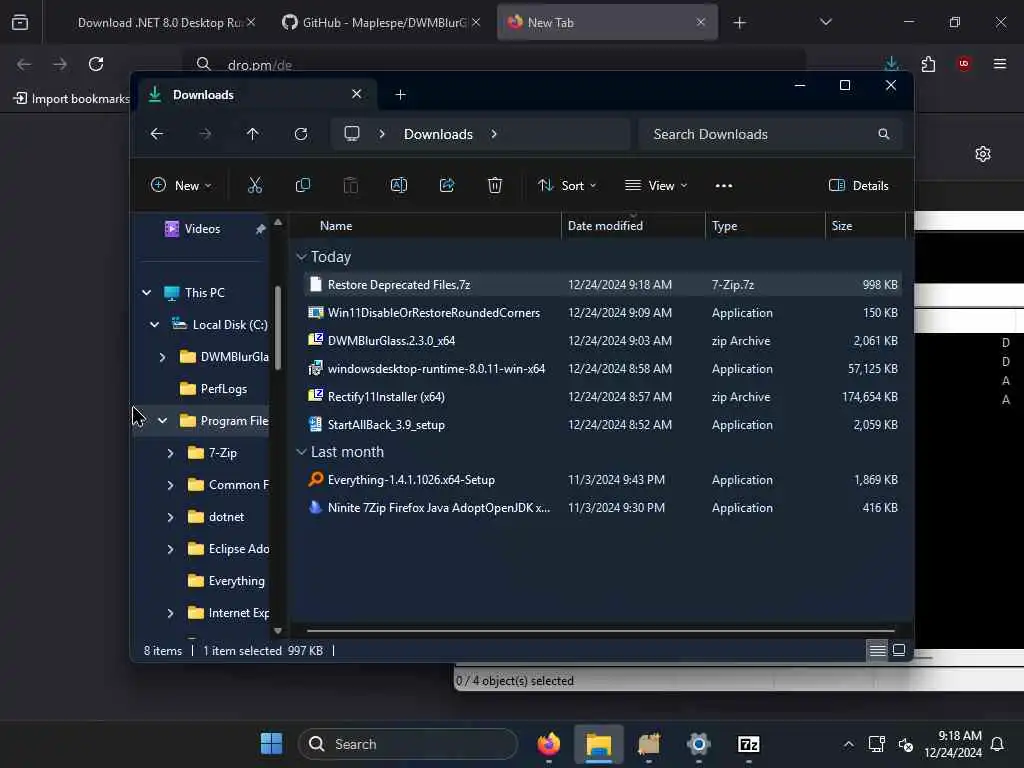Open the View dropdown menu
This screenshot has height=768, width=1024.
[x=656, y=185]
